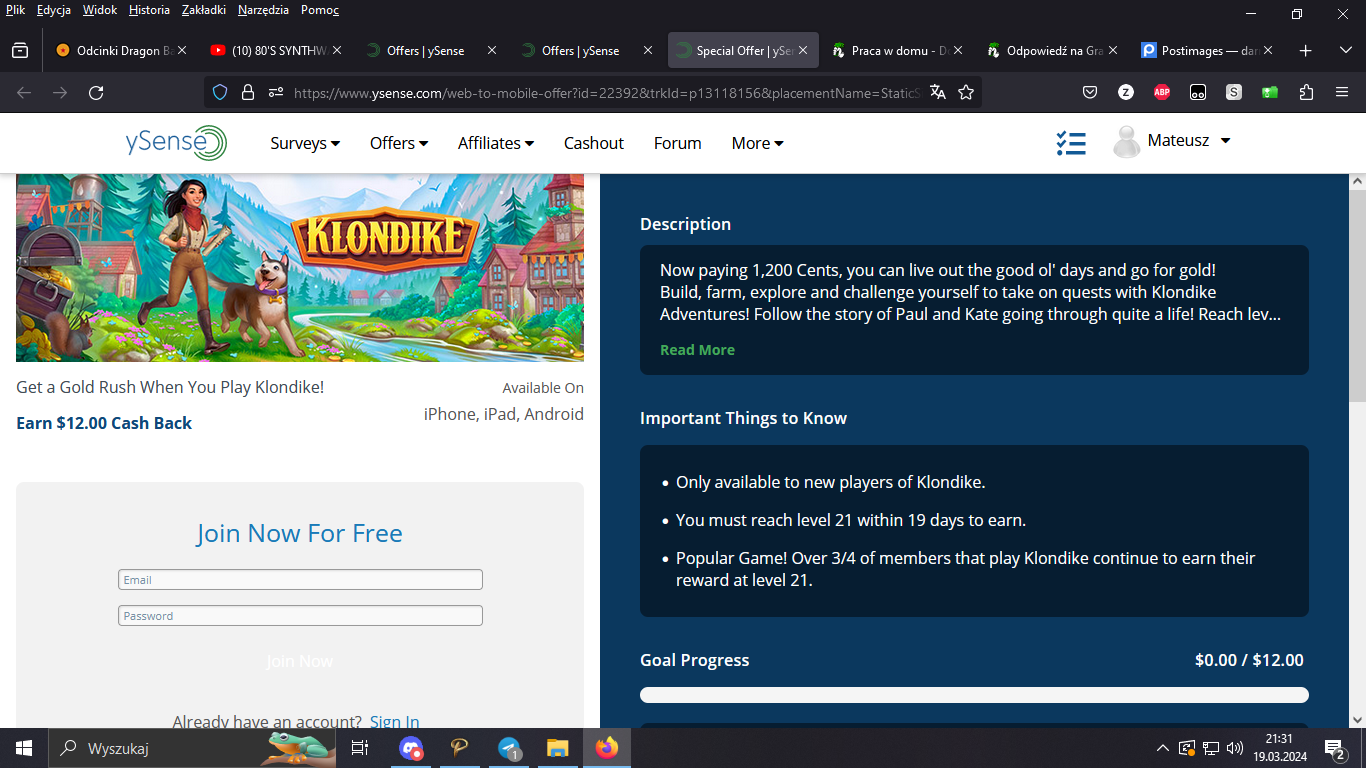Open the list all tabs chevron
The width and height of the screenshot is (1366, 768).
1345,50
